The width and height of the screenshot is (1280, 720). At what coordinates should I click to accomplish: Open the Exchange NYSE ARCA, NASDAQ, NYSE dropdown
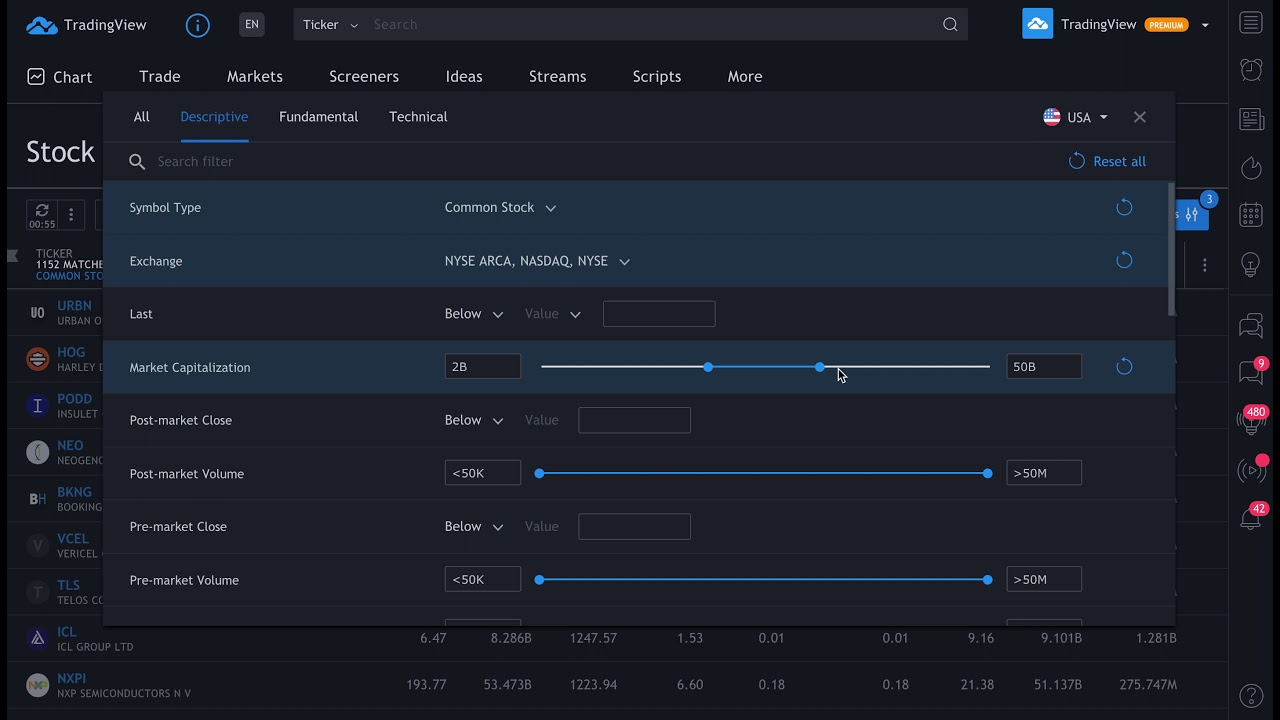point(537,261)
